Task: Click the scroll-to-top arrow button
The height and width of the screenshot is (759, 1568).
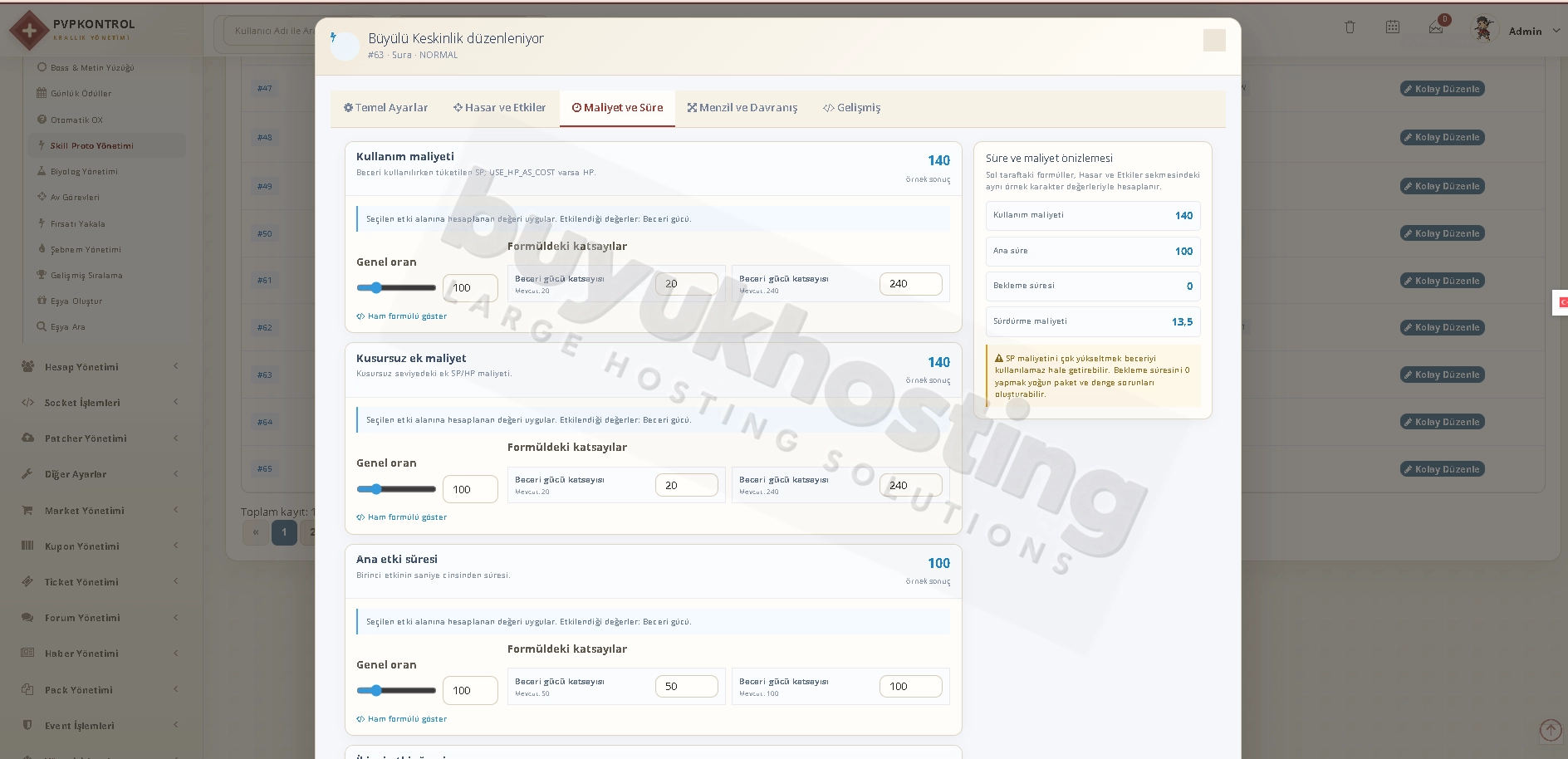Action: 1551,730
